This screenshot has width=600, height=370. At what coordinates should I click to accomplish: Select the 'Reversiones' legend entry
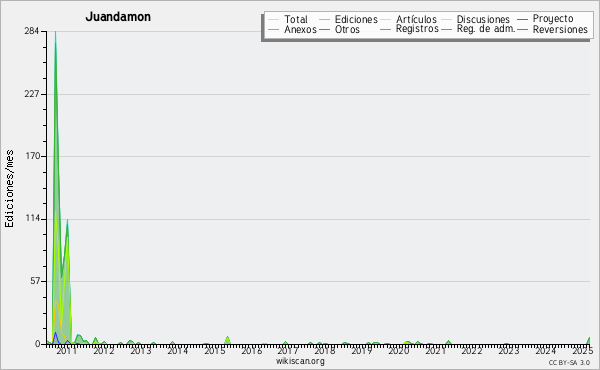pos(560,29)
